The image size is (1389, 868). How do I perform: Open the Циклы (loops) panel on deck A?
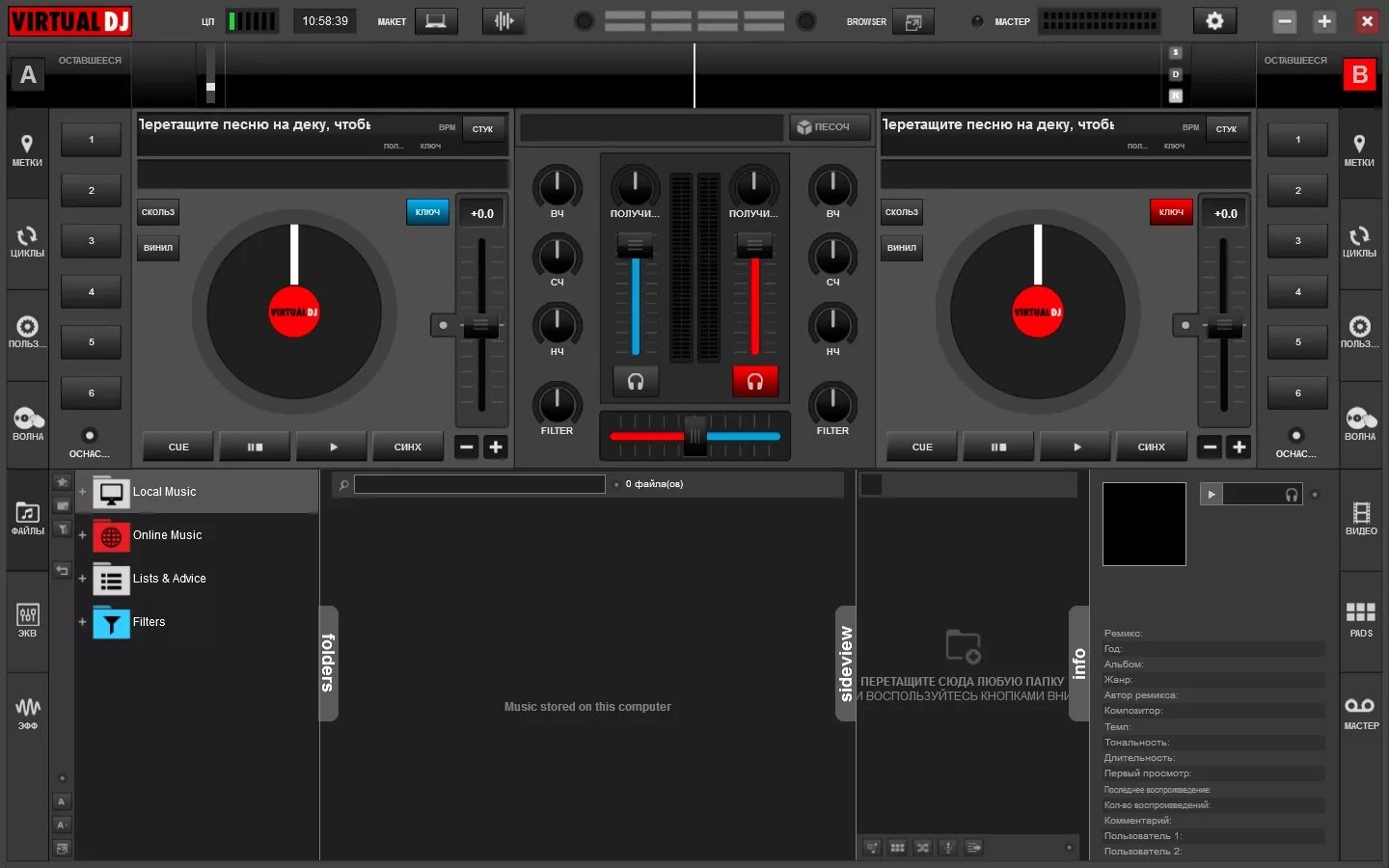(27, 242)
